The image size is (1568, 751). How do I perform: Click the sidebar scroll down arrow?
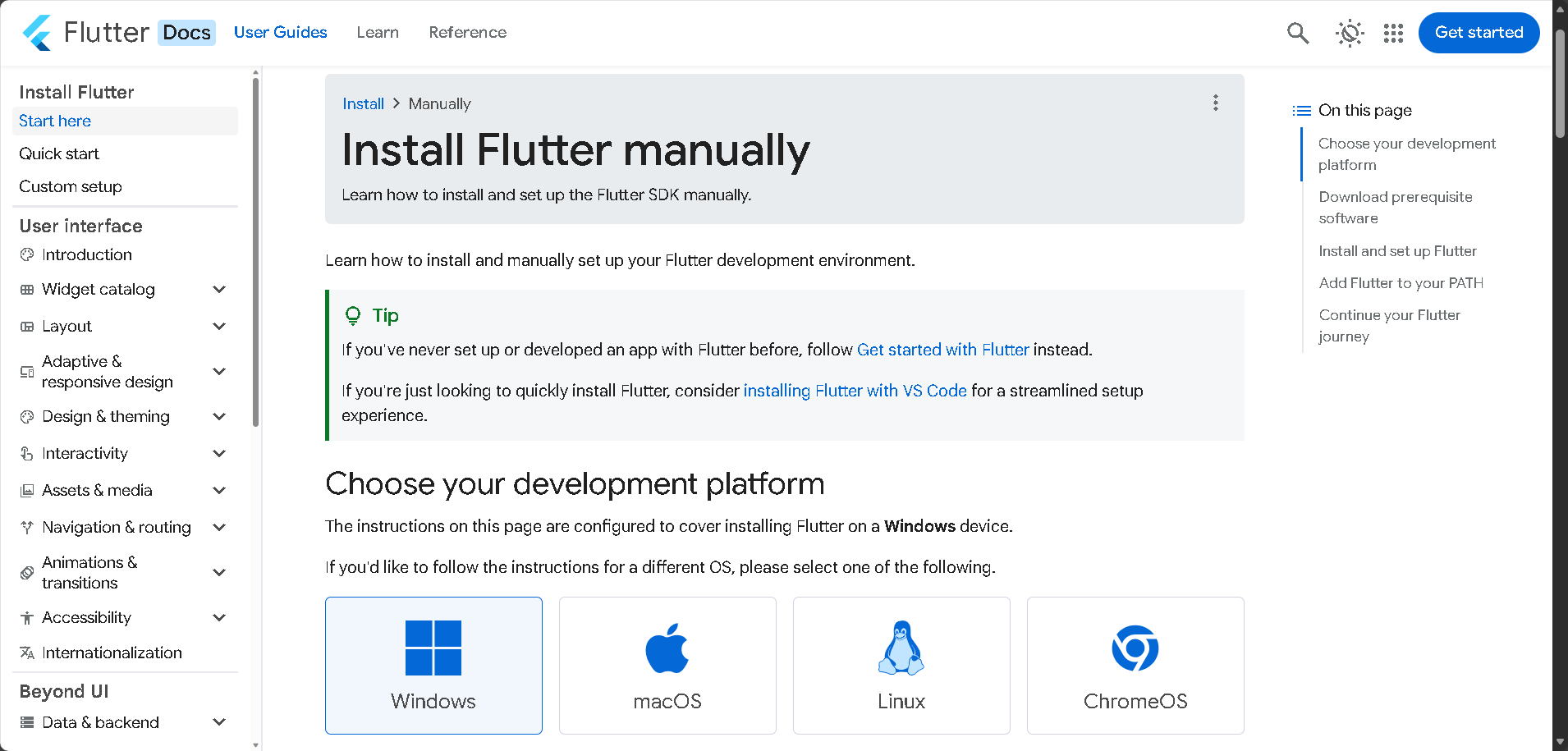255,744
